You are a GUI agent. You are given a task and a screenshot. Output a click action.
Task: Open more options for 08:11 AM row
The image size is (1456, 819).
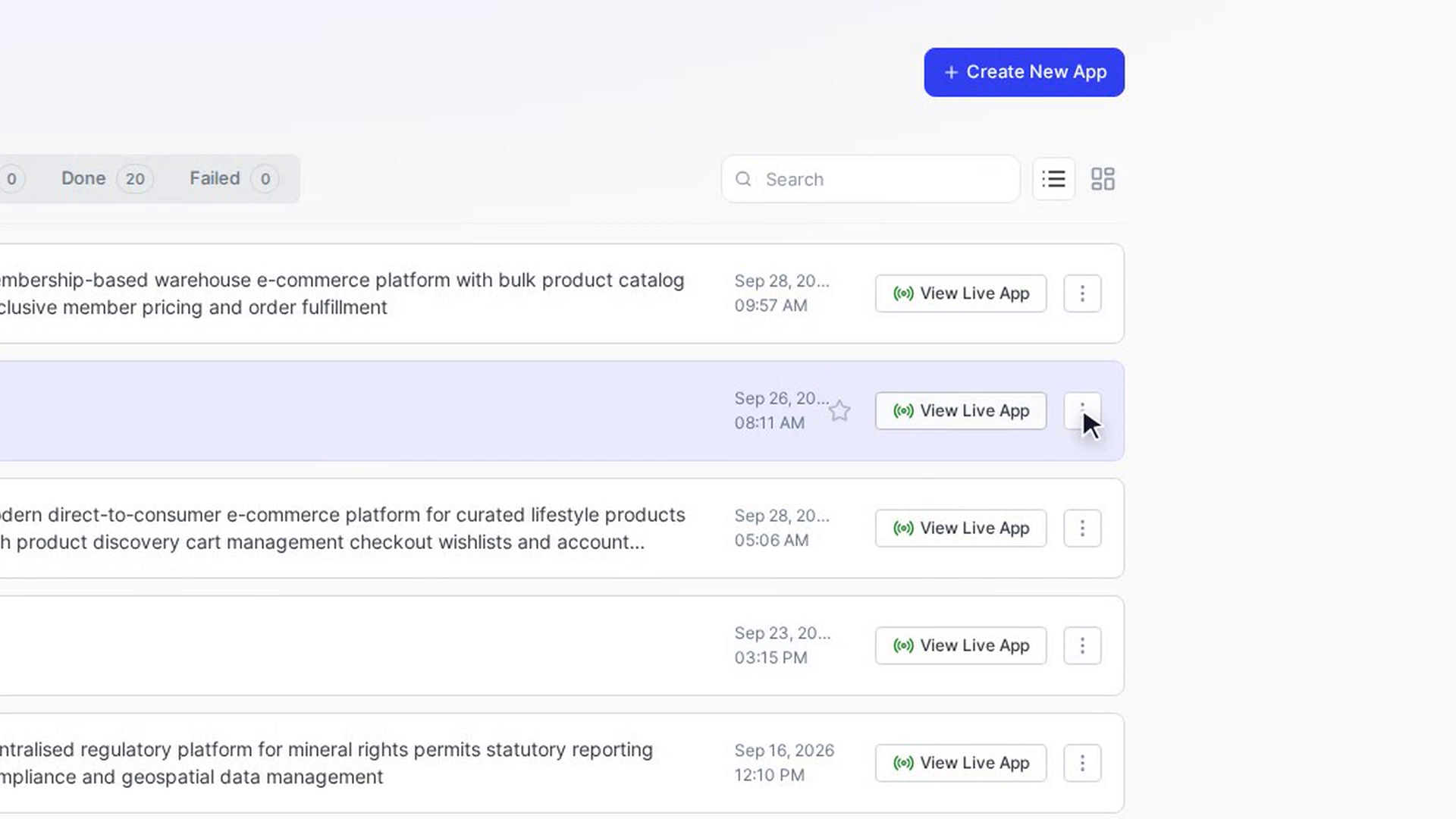pos(1082,411)
